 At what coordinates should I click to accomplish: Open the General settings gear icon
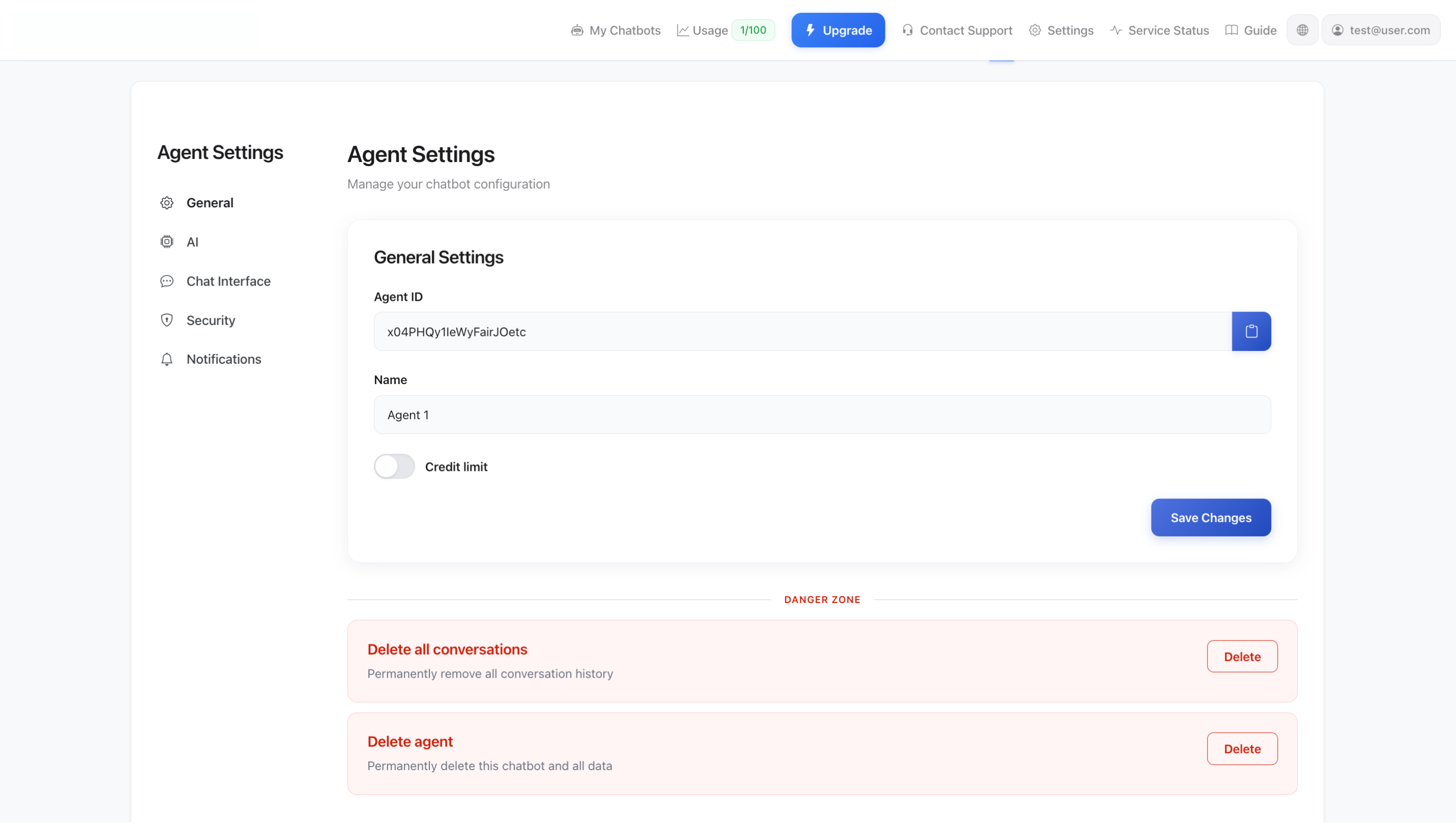coord(166,203)
